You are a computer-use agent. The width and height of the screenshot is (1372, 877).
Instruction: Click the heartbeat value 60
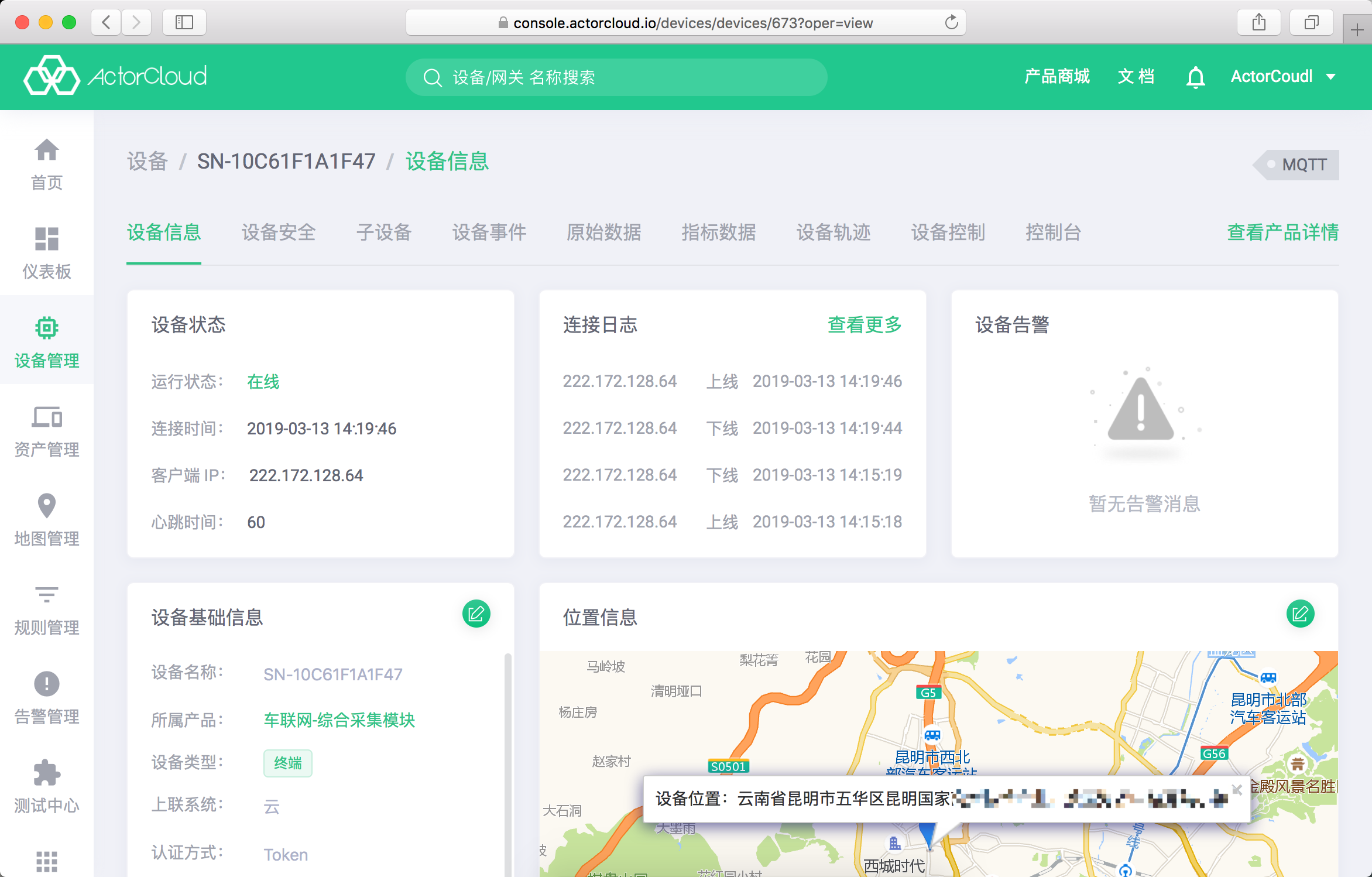click(256, 522)
